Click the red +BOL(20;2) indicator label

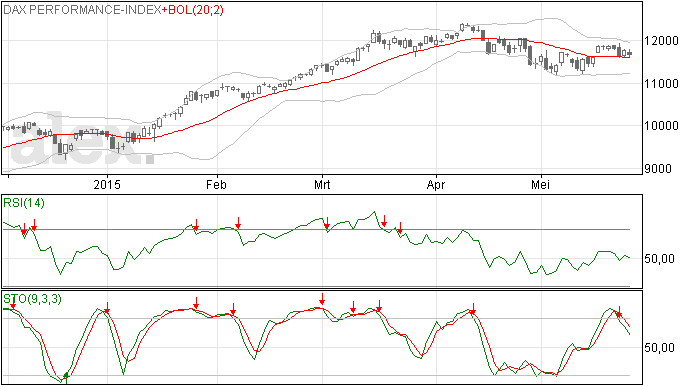tap(193, 10)
